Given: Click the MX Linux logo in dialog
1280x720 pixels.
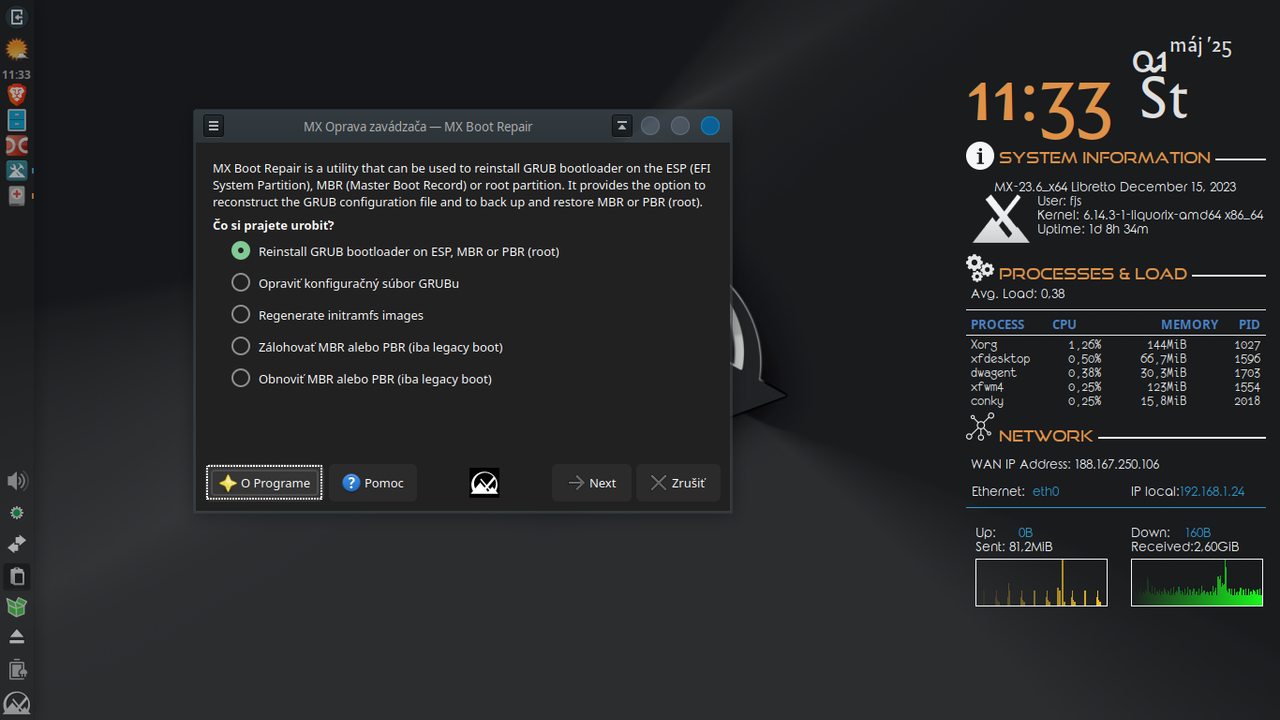Looking at the screenshot, I should pos(484,483).
